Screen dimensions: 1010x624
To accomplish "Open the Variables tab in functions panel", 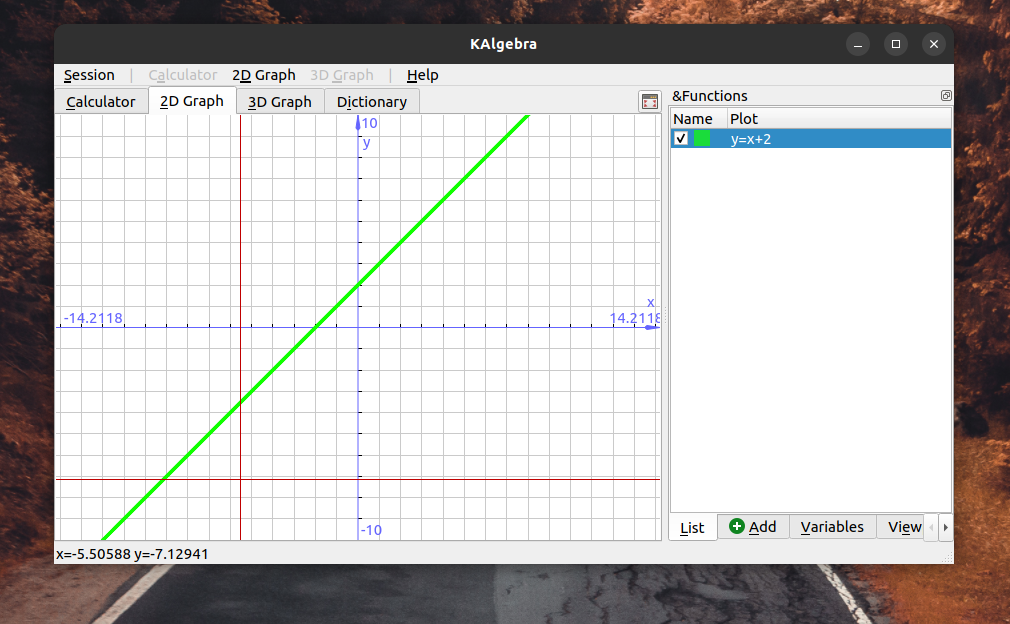I will point(832,527).
